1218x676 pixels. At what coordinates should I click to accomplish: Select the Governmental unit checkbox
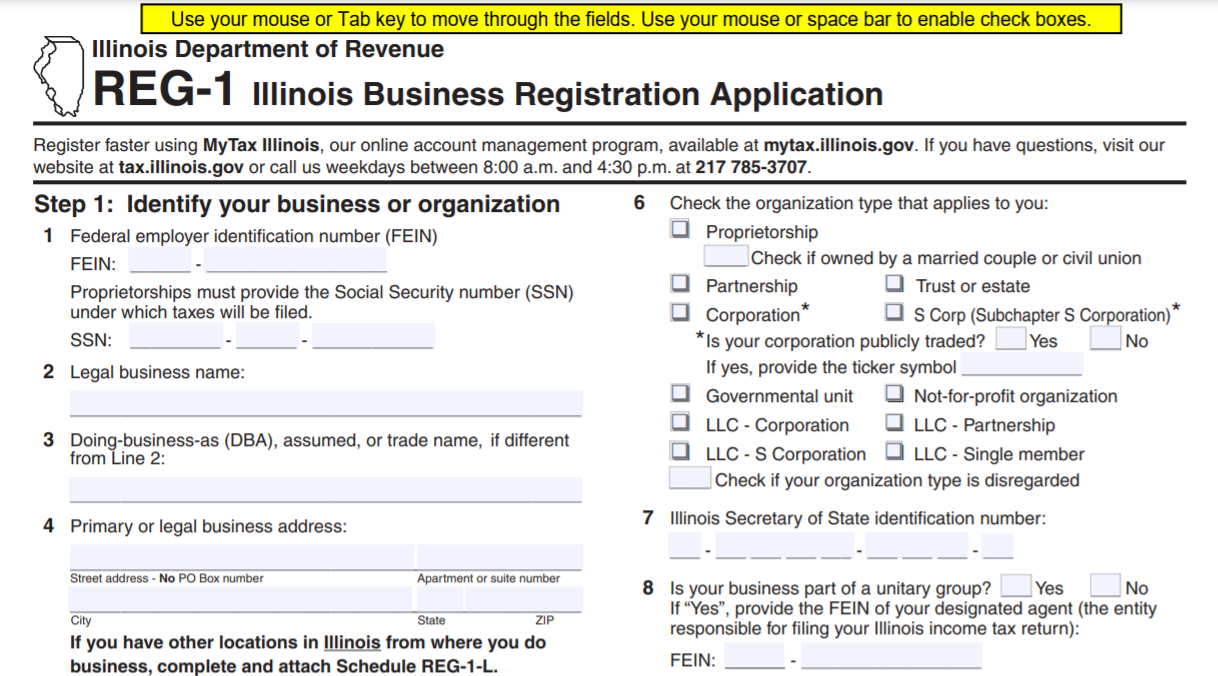tap(680, 394)
